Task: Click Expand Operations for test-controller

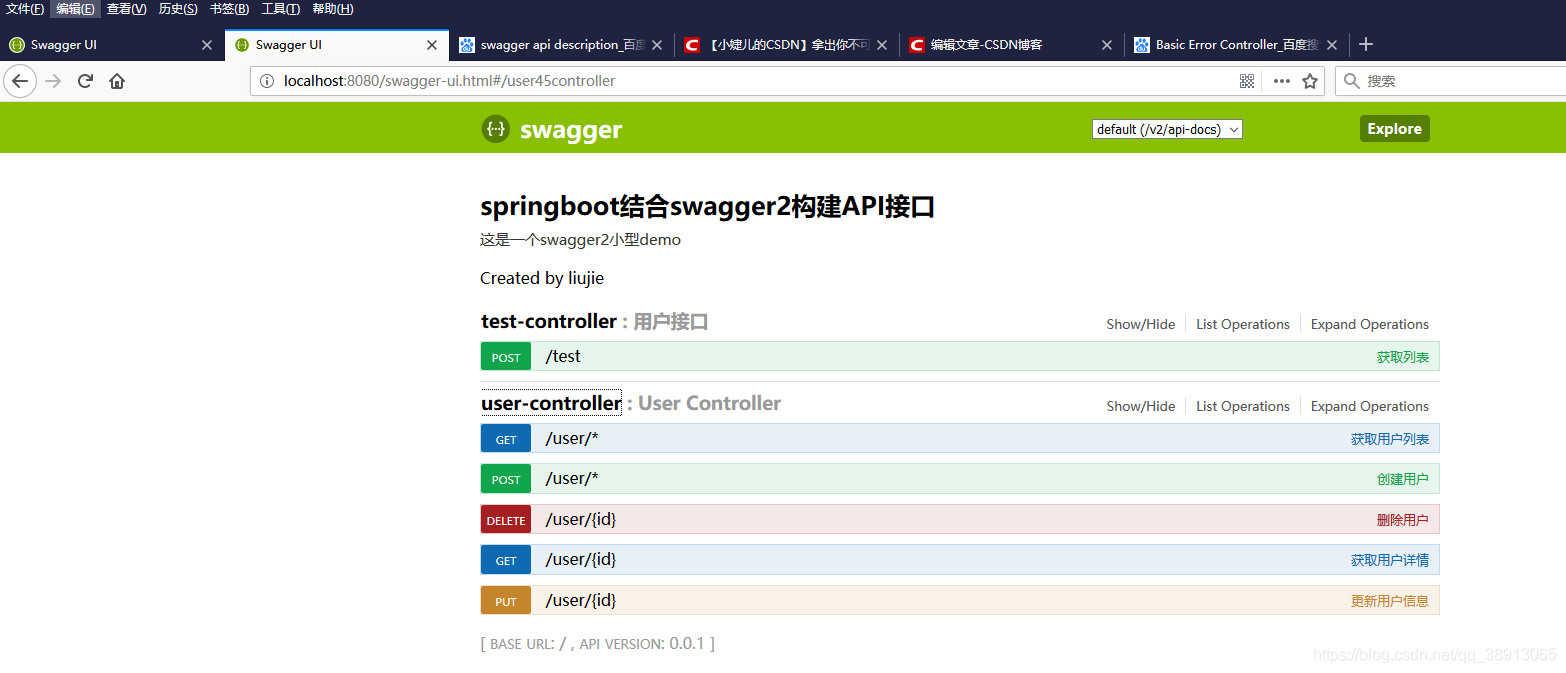Action: point(1370,324)
